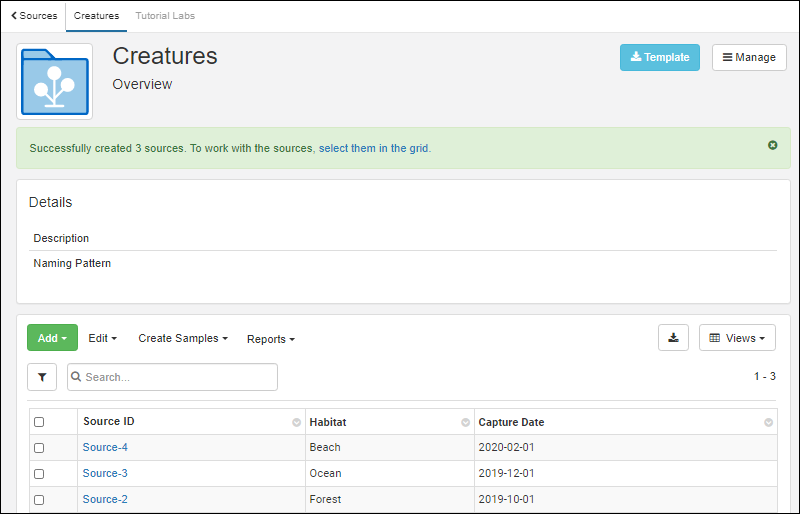Image resolution: width=800 pixels, height=514 pixels.
Task: Open the Capture Date column menu arrow
Action: (768, 423)
